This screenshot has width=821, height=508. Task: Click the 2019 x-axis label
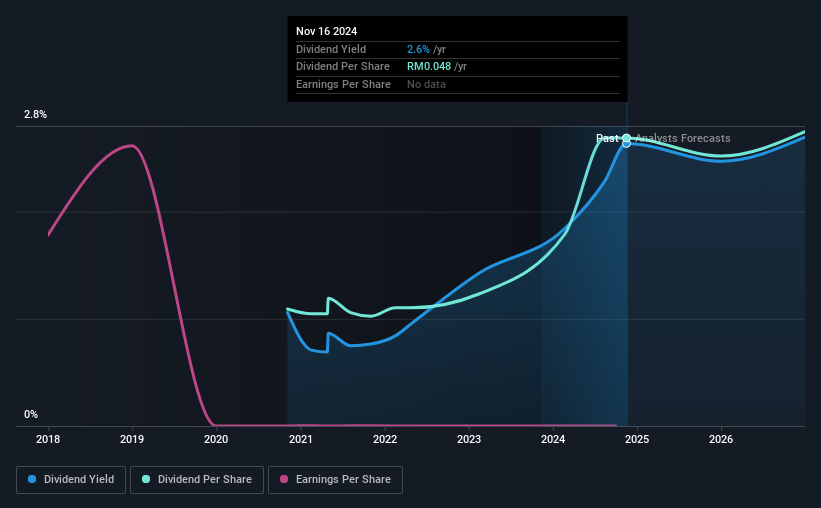(132, 439)
